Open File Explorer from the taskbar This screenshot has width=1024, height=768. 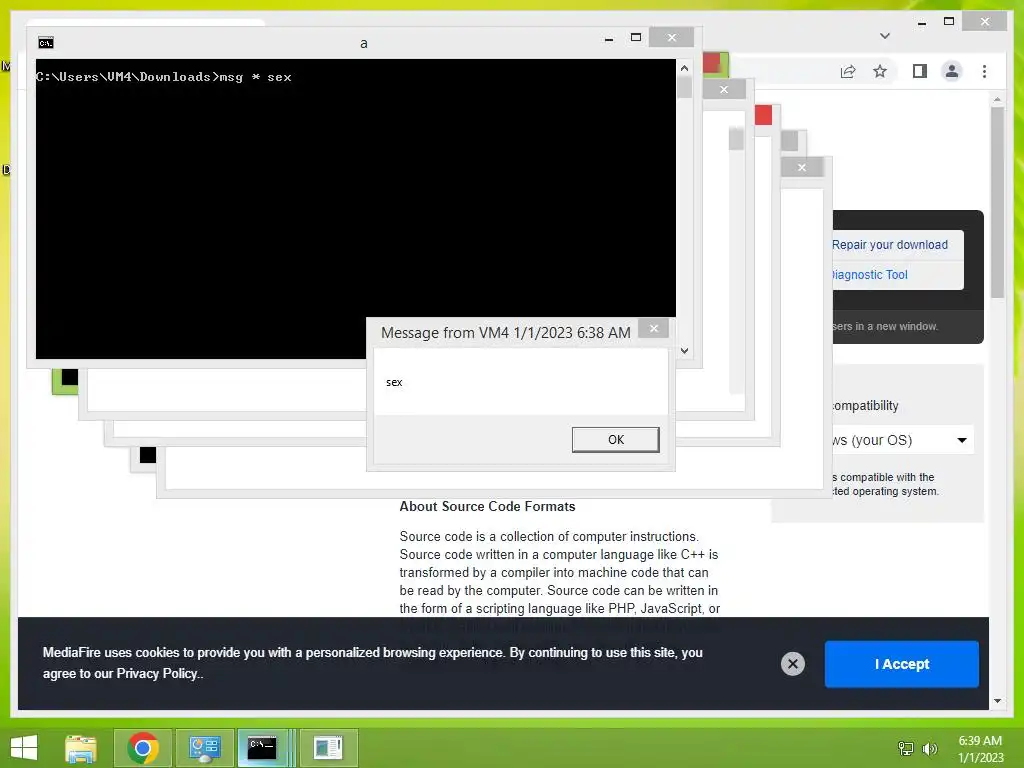[x=81, y=748]
